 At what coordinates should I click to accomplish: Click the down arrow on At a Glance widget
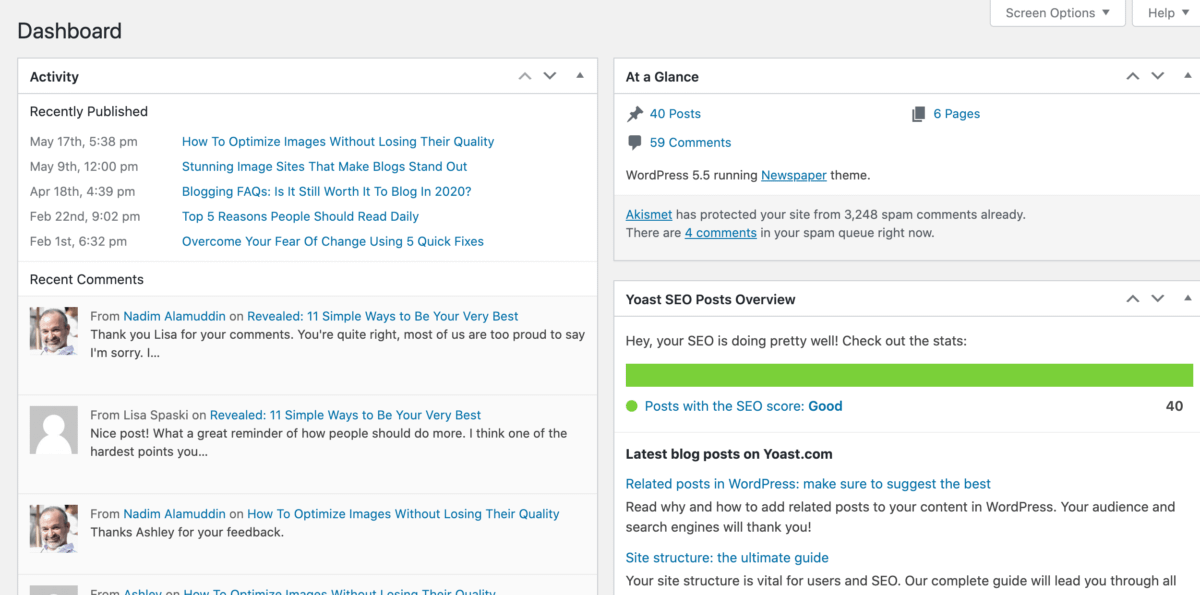(x=1157, y=75)
